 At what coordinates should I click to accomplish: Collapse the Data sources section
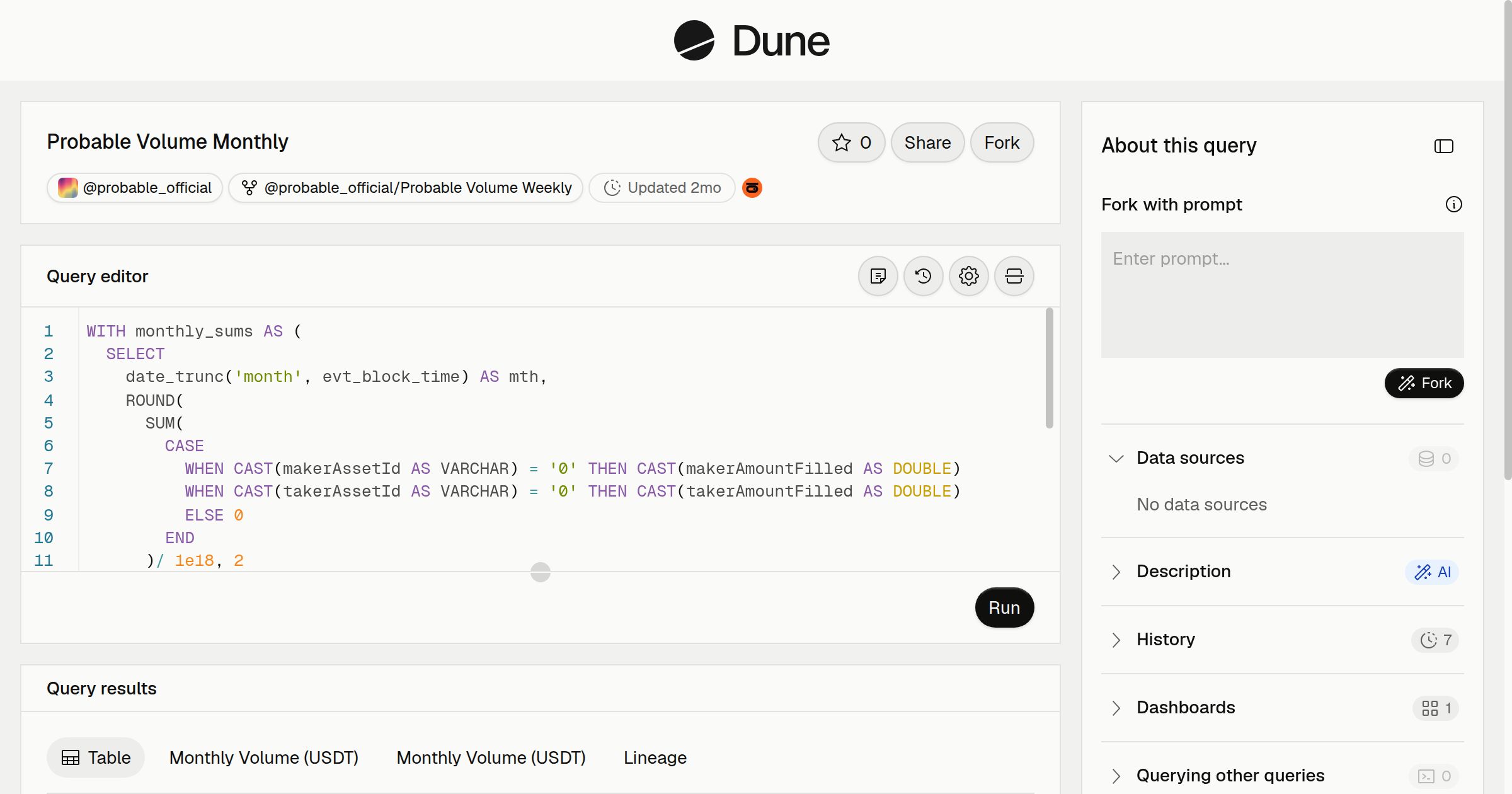coord(1116,458)
